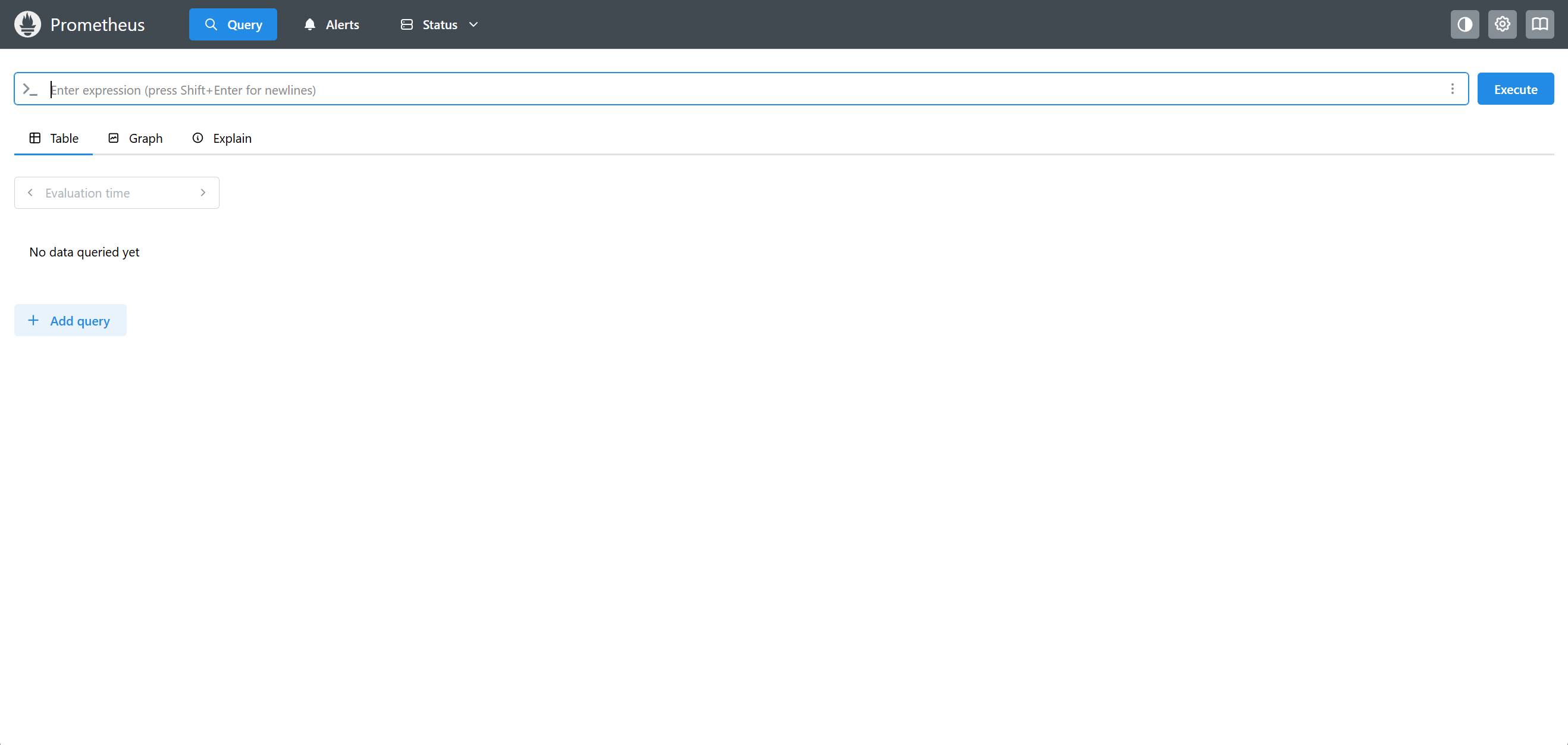Open the three-dot query options menu
1568x745 pixels.
point(1453,89)
